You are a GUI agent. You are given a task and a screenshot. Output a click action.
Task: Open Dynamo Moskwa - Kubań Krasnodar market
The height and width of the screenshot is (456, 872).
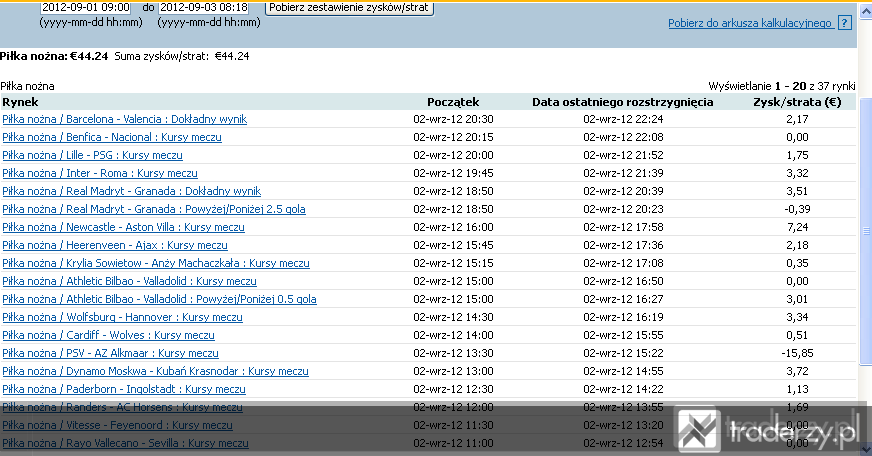point(155,371)
